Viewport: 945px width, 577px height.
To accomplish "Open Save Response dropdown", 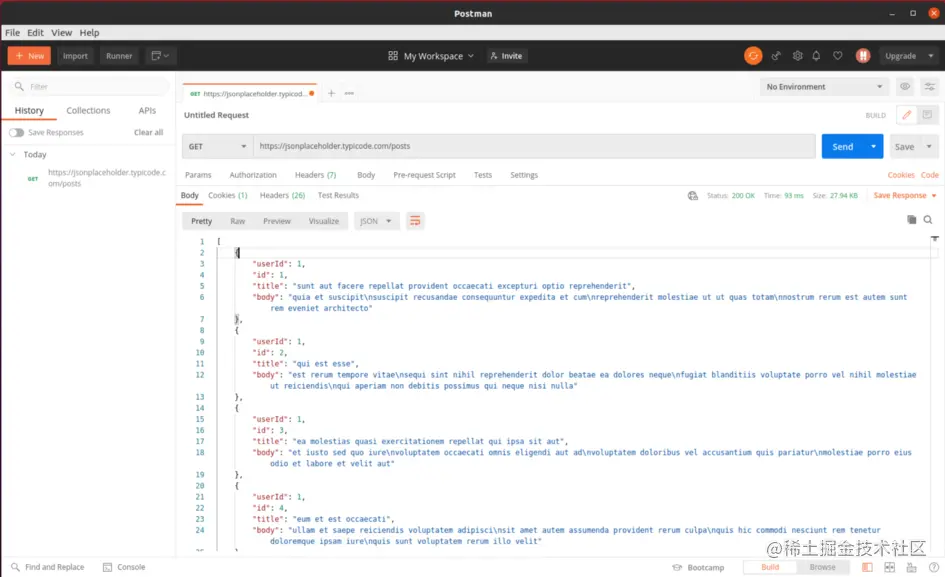I will coord(905,195).
